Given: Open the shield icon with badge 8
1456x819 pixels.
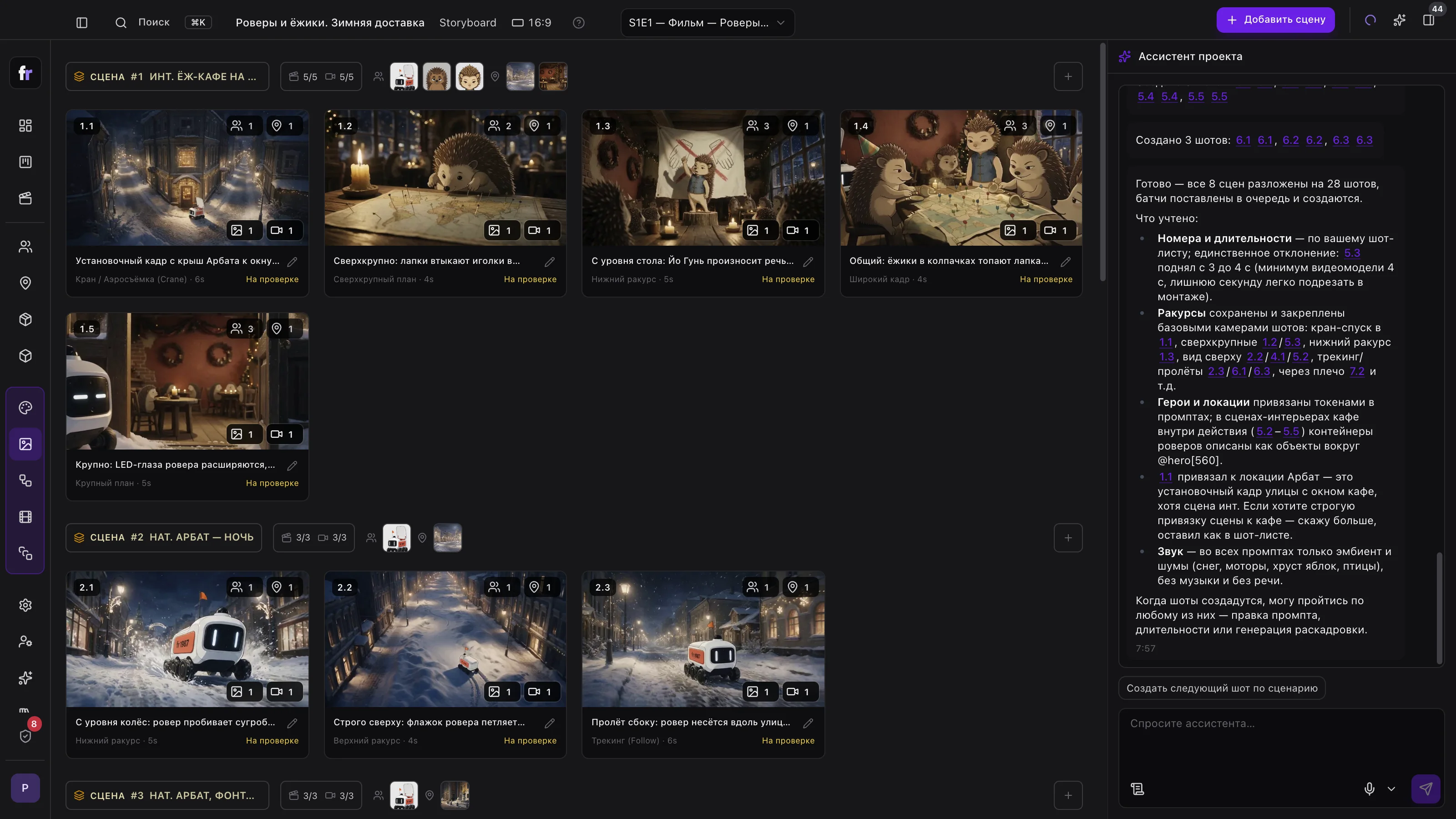Looking at the screenshot, I should click(25, 735).
